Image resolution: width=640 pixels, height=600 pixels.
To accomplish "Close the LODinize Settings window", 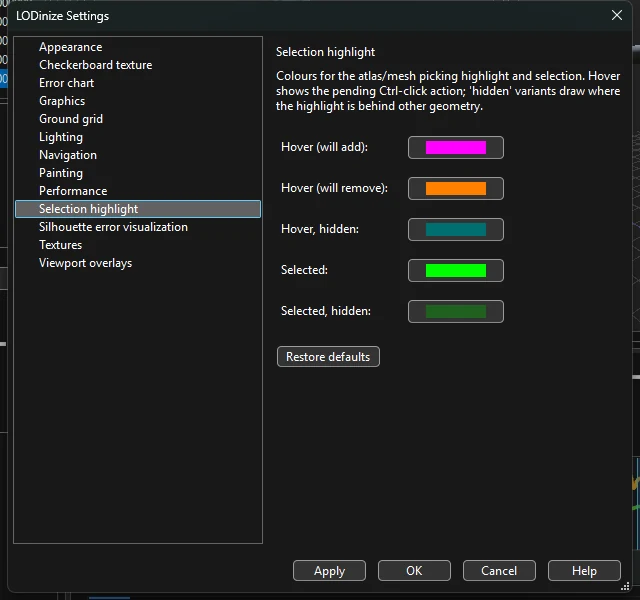I will 617,15.
